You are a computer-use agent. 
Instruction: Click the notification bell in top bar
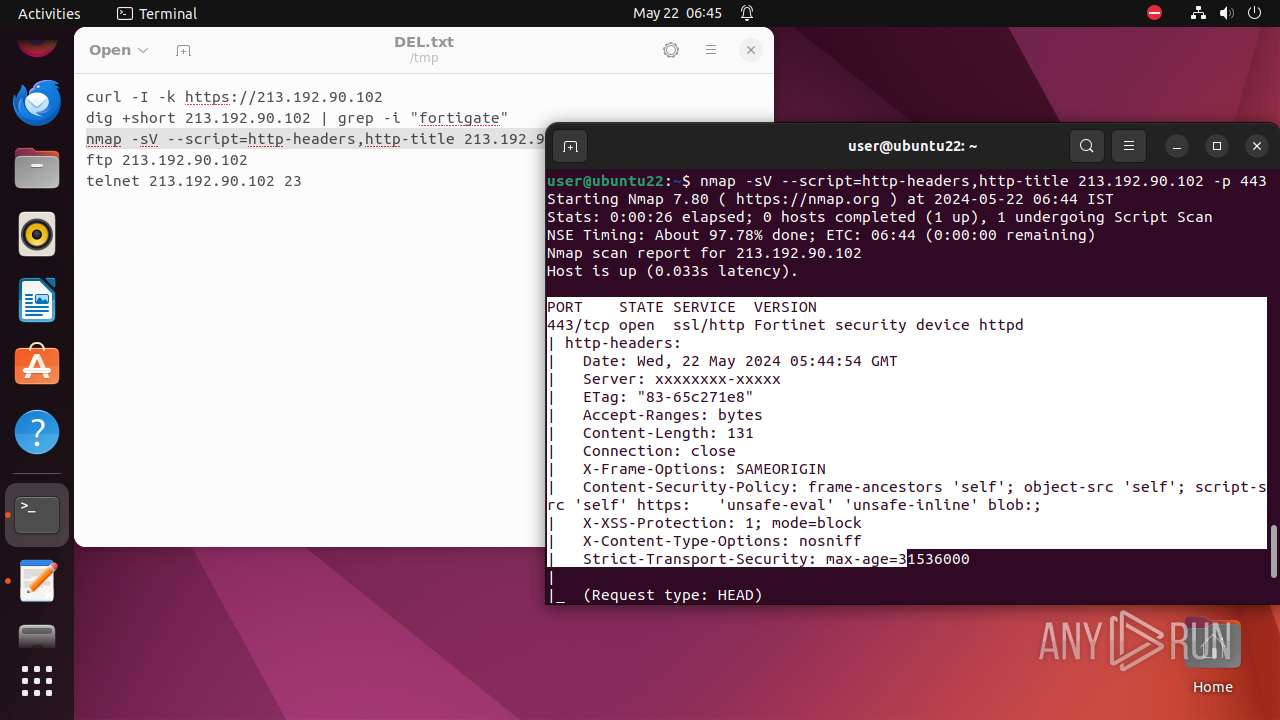(747, 13)
